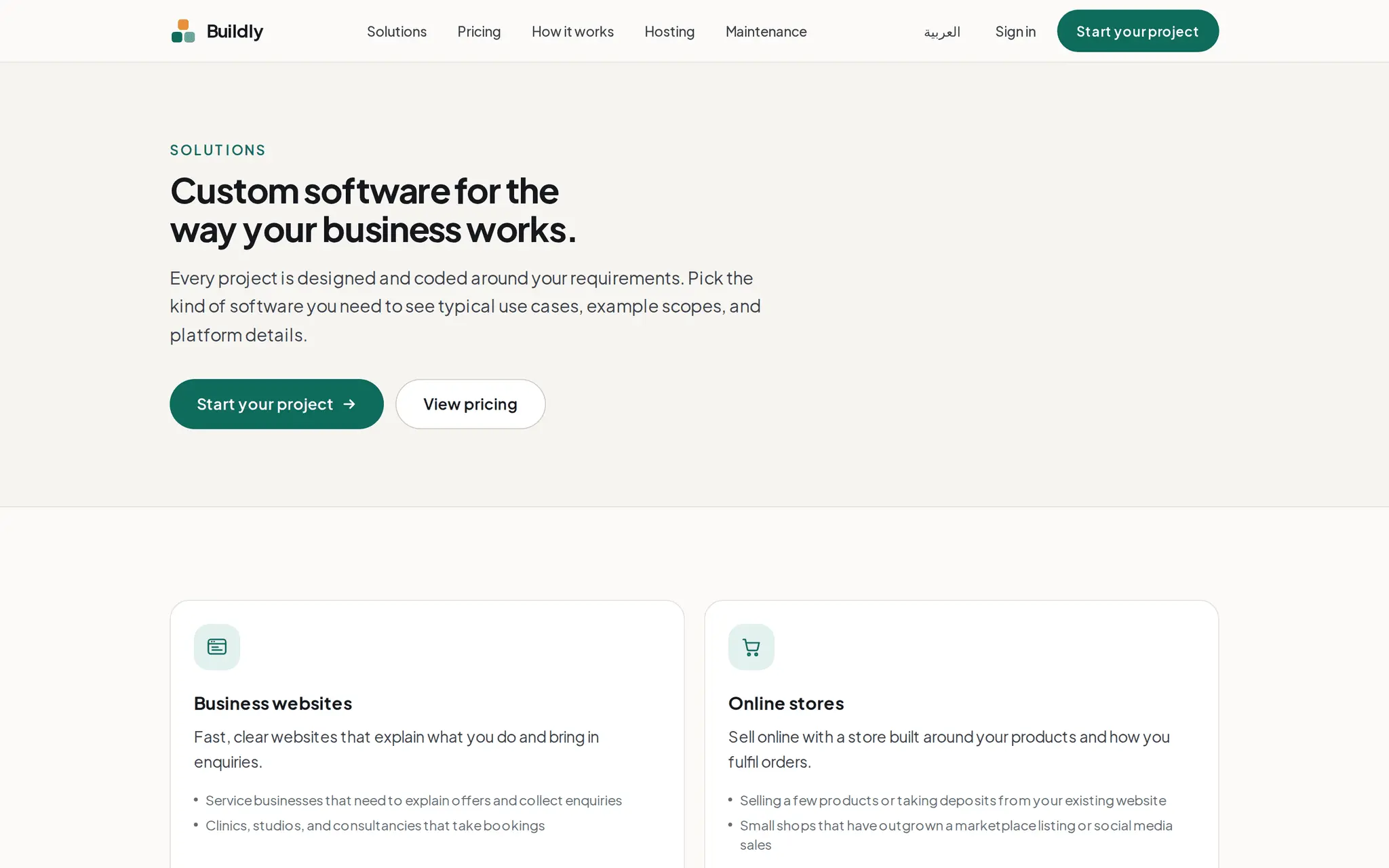Viewport: 1389px width, 868px height.
Task: Click 'Small shops that have outgrown' bullet
Action: coord(956,835)
